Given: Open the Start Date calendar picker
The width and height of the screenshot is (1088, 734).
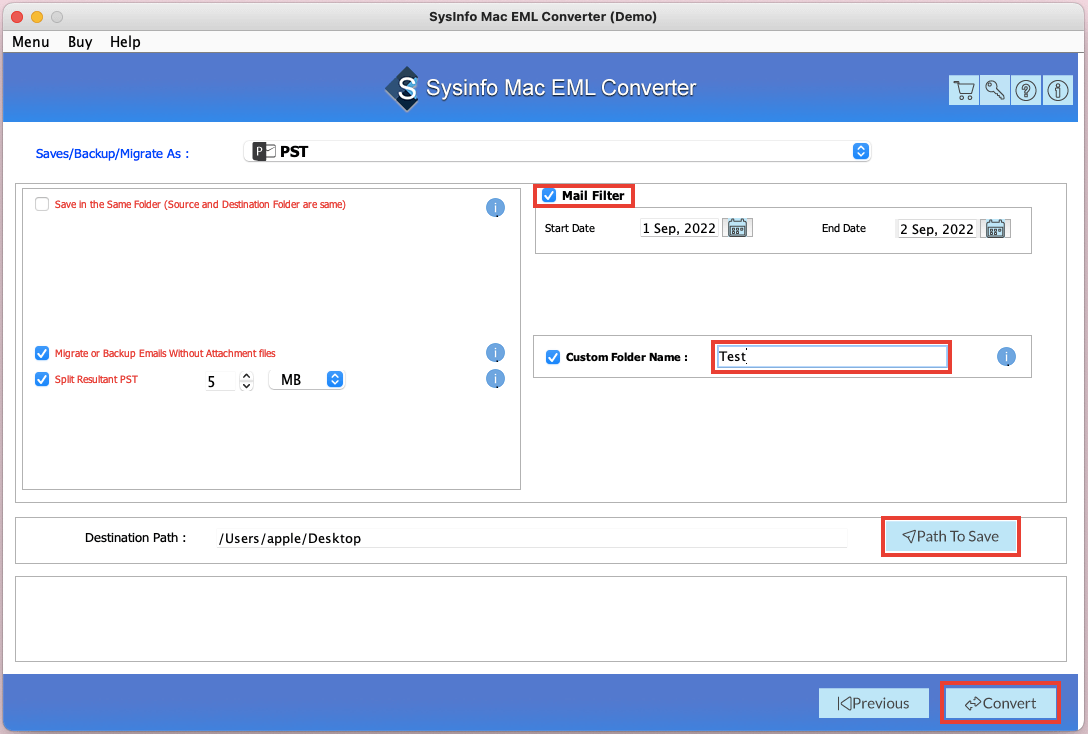Looking at the screenshot, I should point(737,228).
